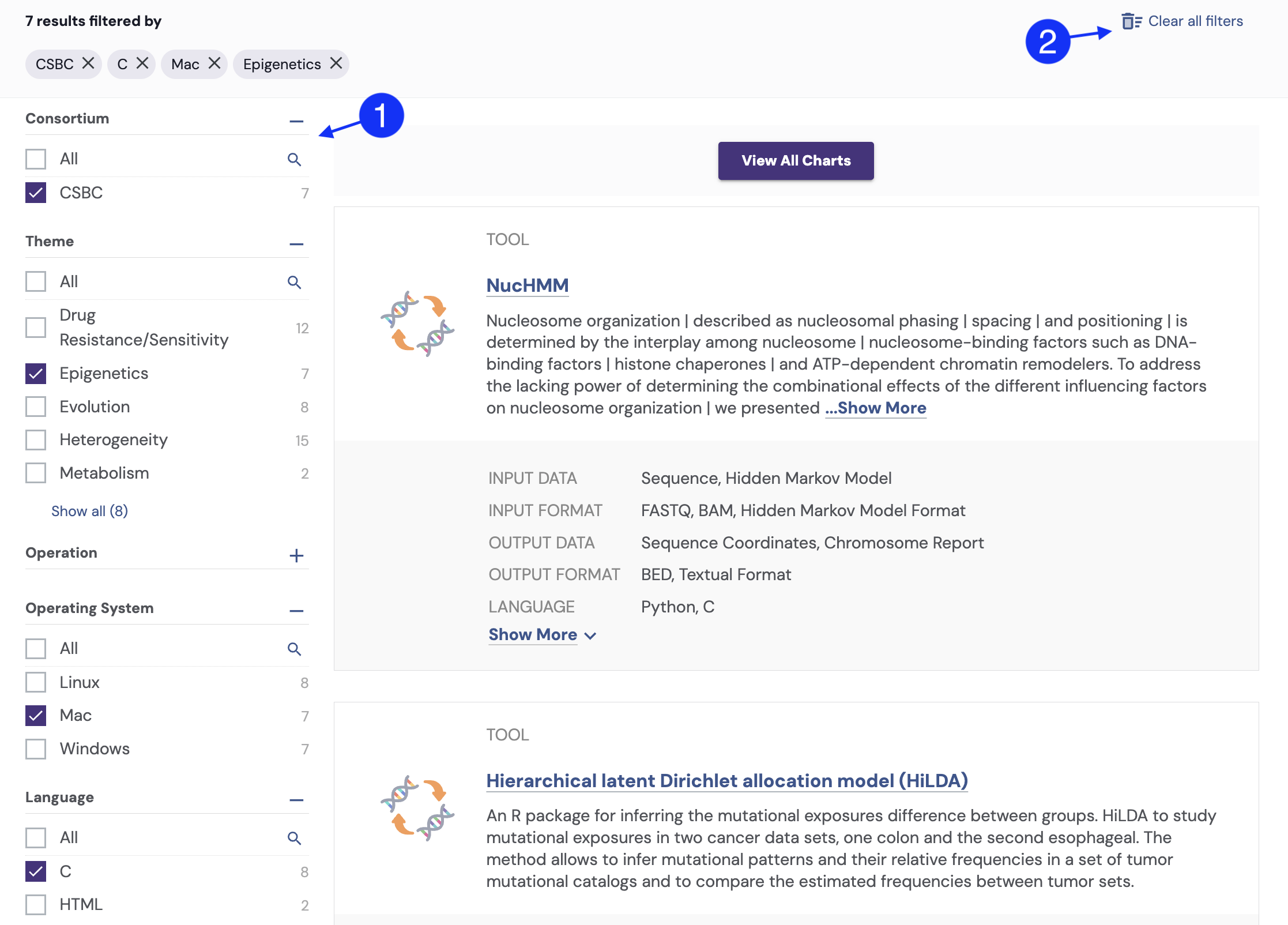Uncheck the Epigenetics theme checkbox
The image size is (1288, 925).
pos(36,374)
